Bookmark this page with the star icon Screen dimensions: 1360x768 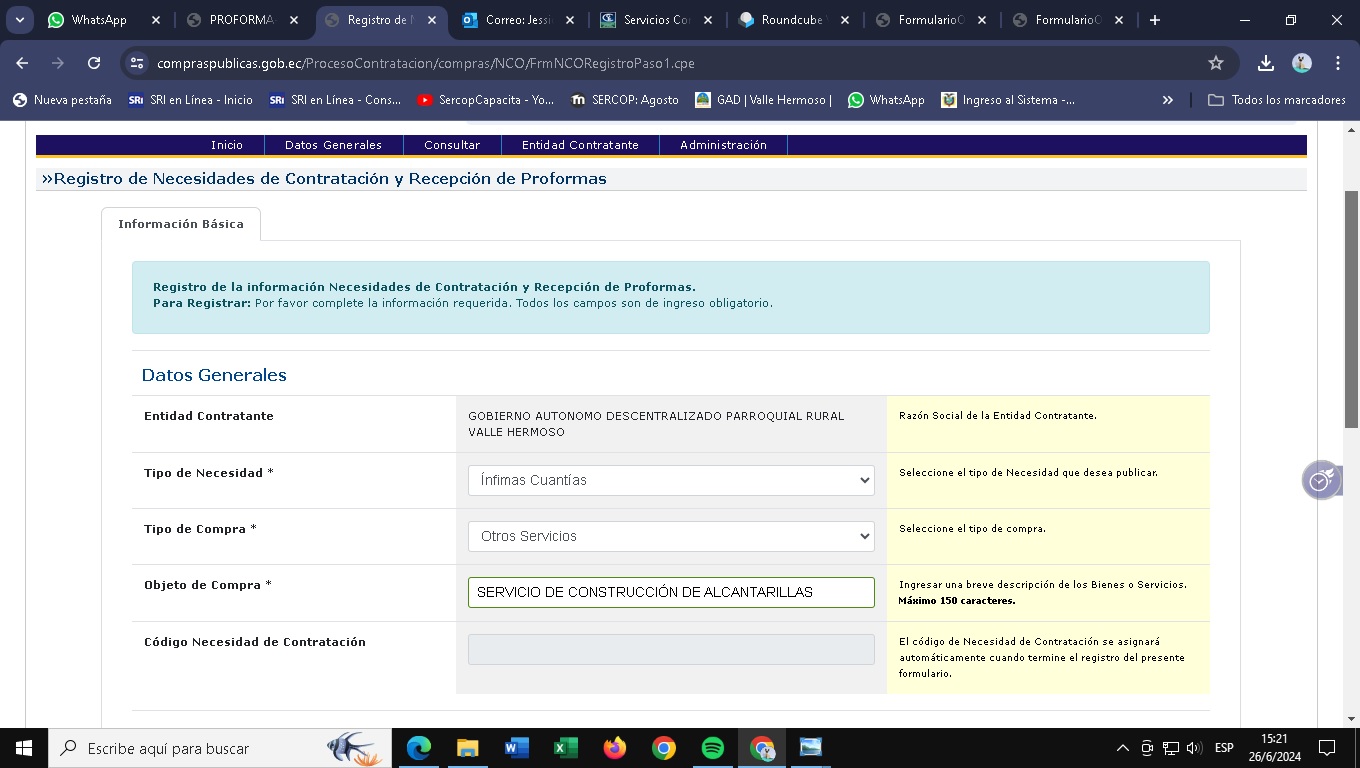click(1216, 63)
